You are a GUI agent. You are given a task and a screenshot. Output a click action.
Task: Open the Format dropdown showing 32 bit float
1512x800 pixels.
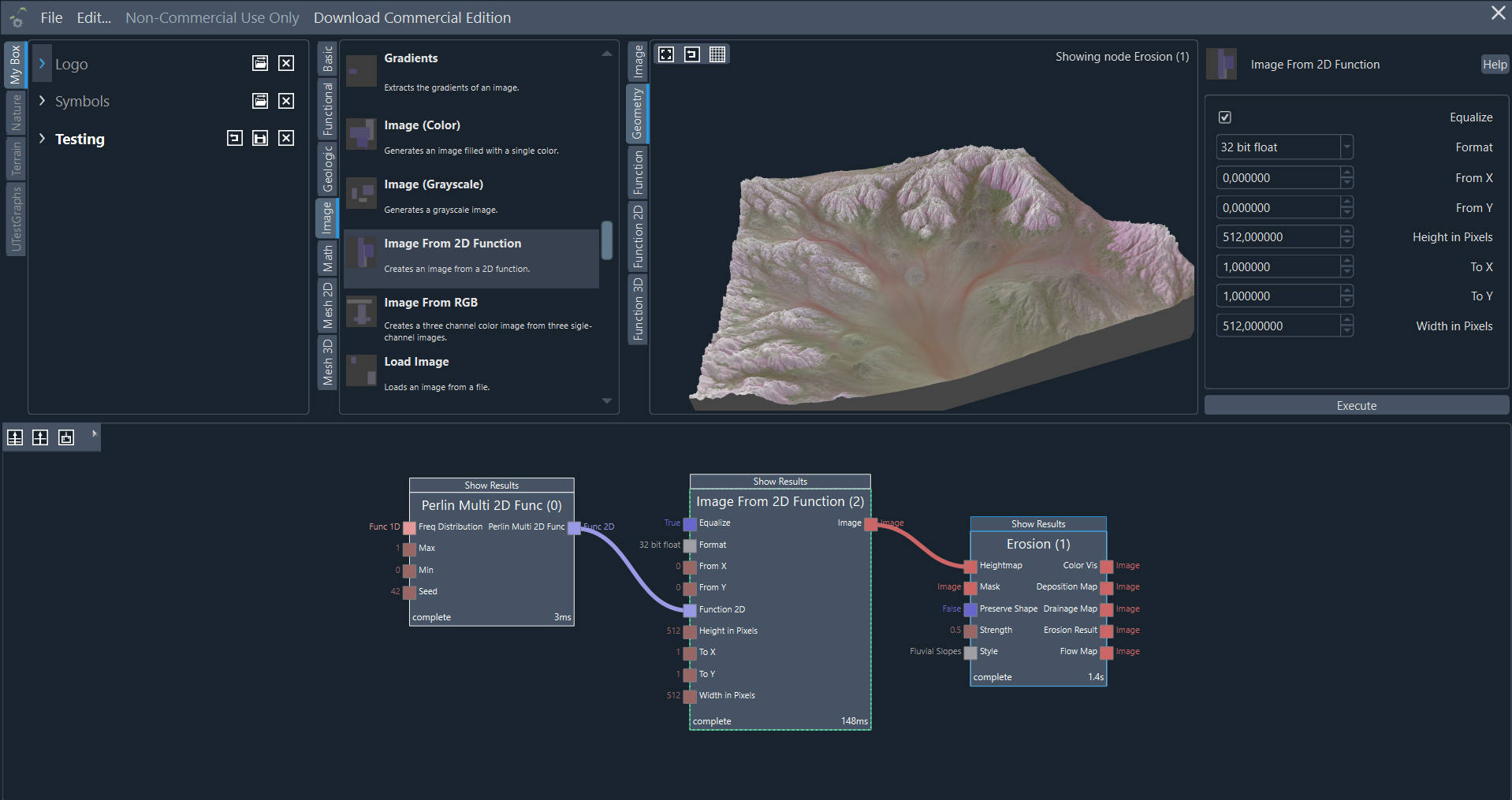(x=1347, y=147)
